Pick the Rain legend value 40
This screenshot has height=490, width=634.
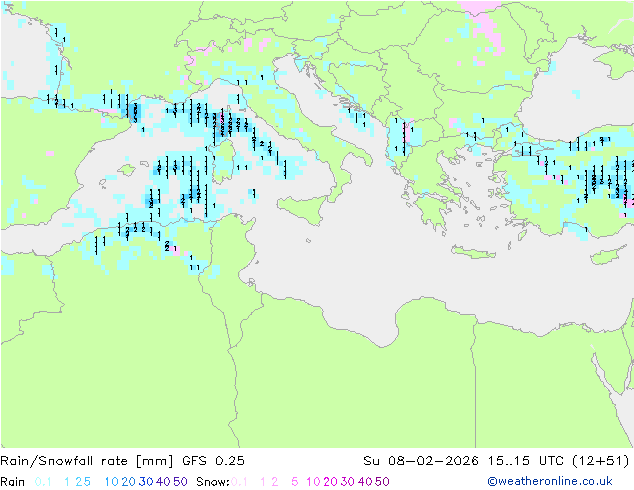click(163, 482)
